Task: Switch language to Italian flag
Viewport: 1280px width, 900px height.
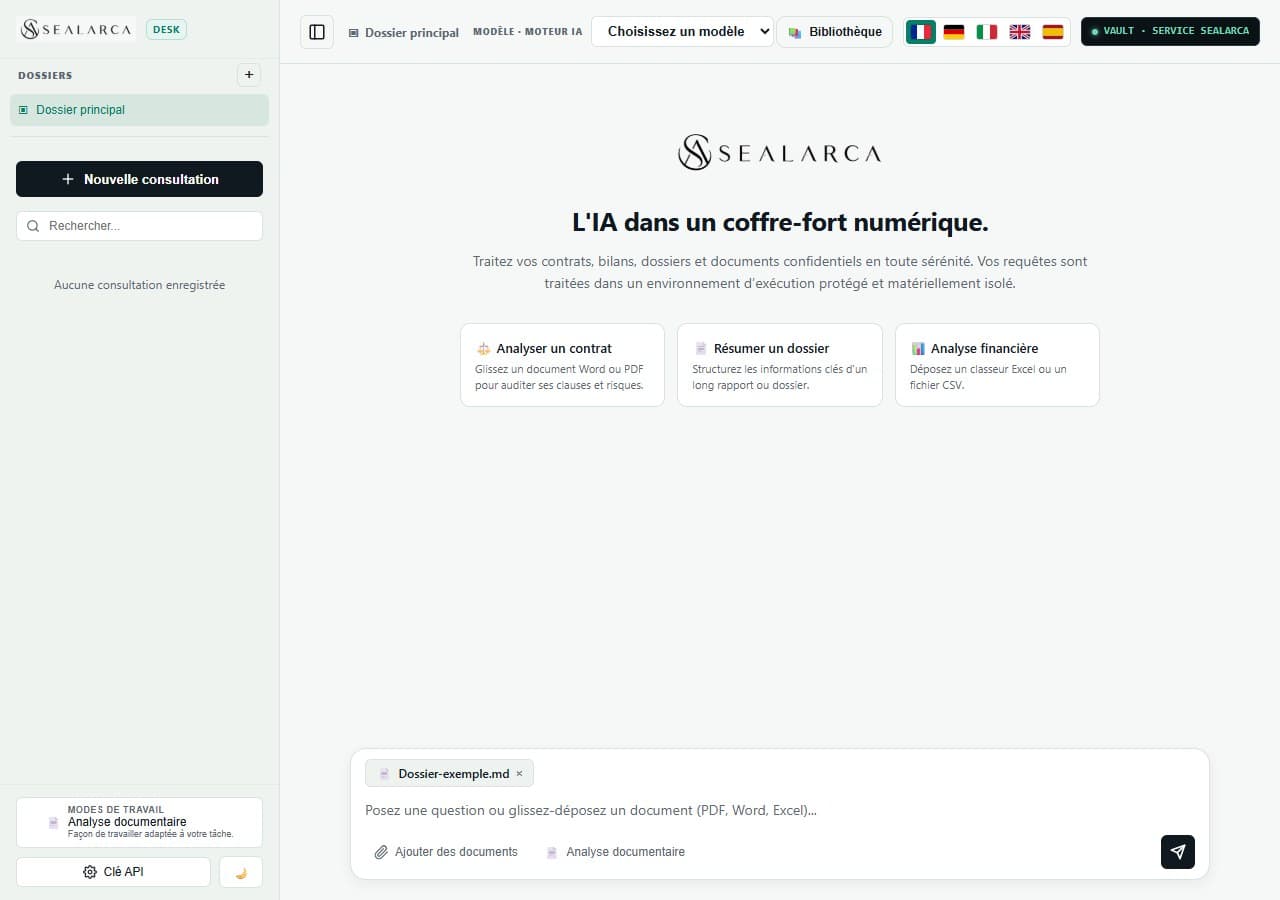Action: [x=987, y=32]
